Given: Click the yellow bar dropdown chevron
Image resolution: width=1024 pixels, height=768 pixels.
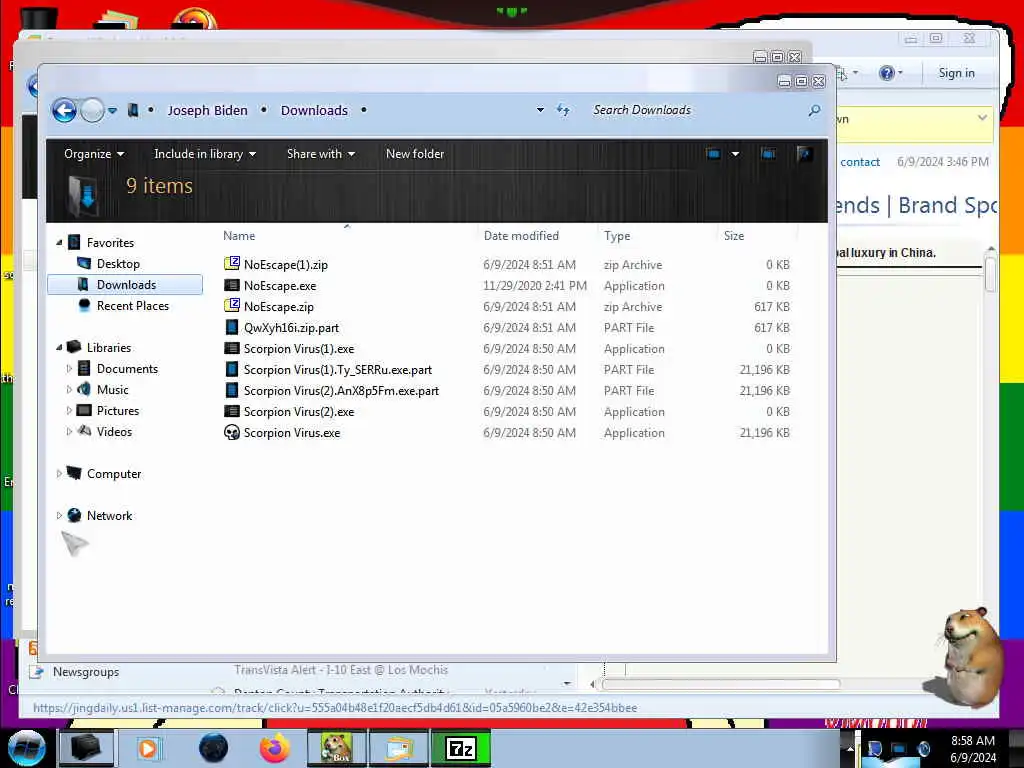Looking at the screenshot, I should [x=982, y=118].
